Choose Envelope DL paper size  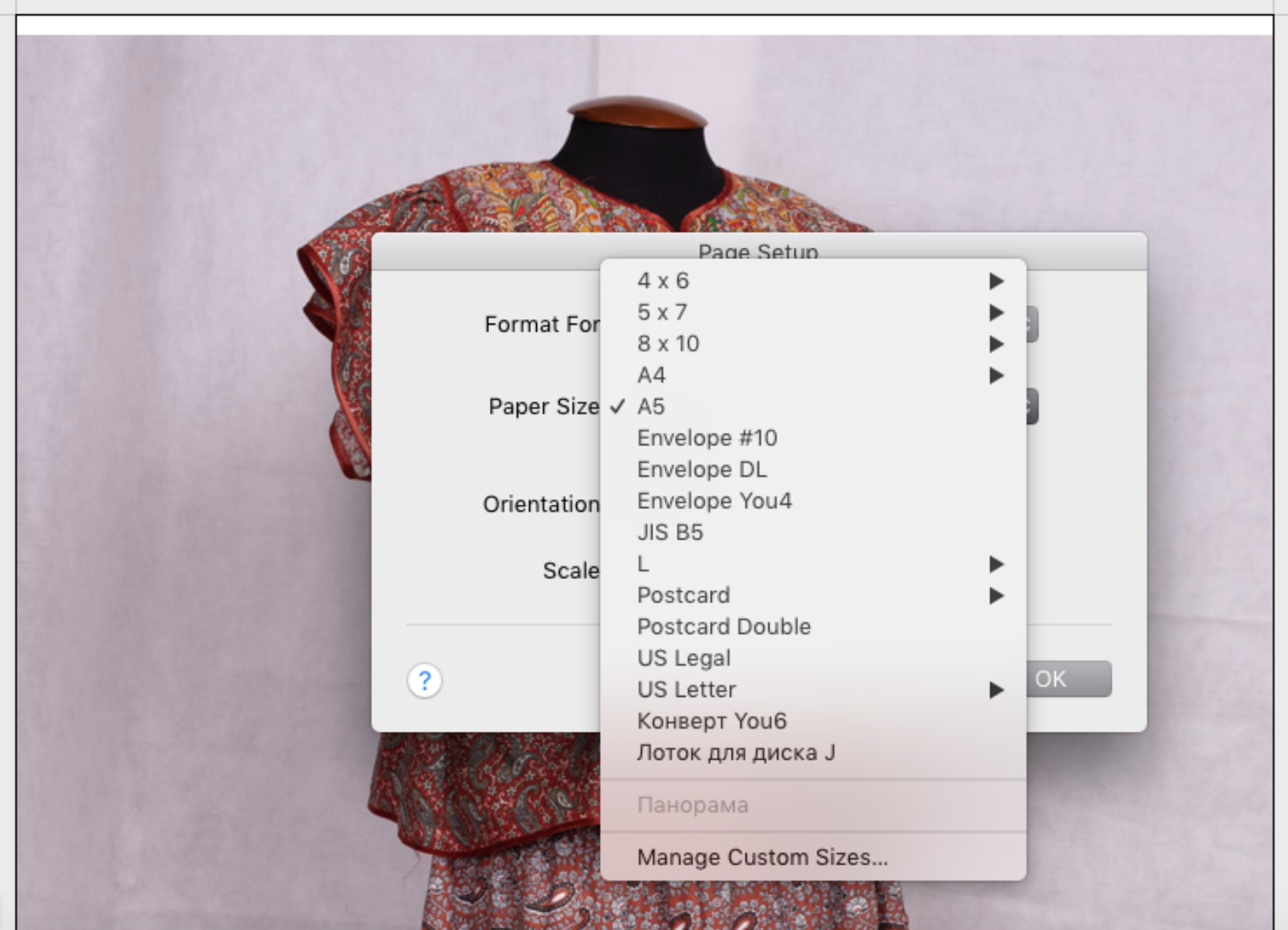click(813, 470)
